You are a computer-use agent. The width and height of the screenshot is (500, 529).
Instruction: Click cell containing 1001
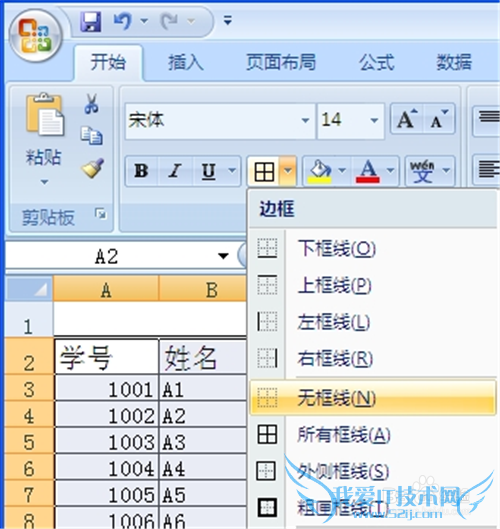click(107, 389)
